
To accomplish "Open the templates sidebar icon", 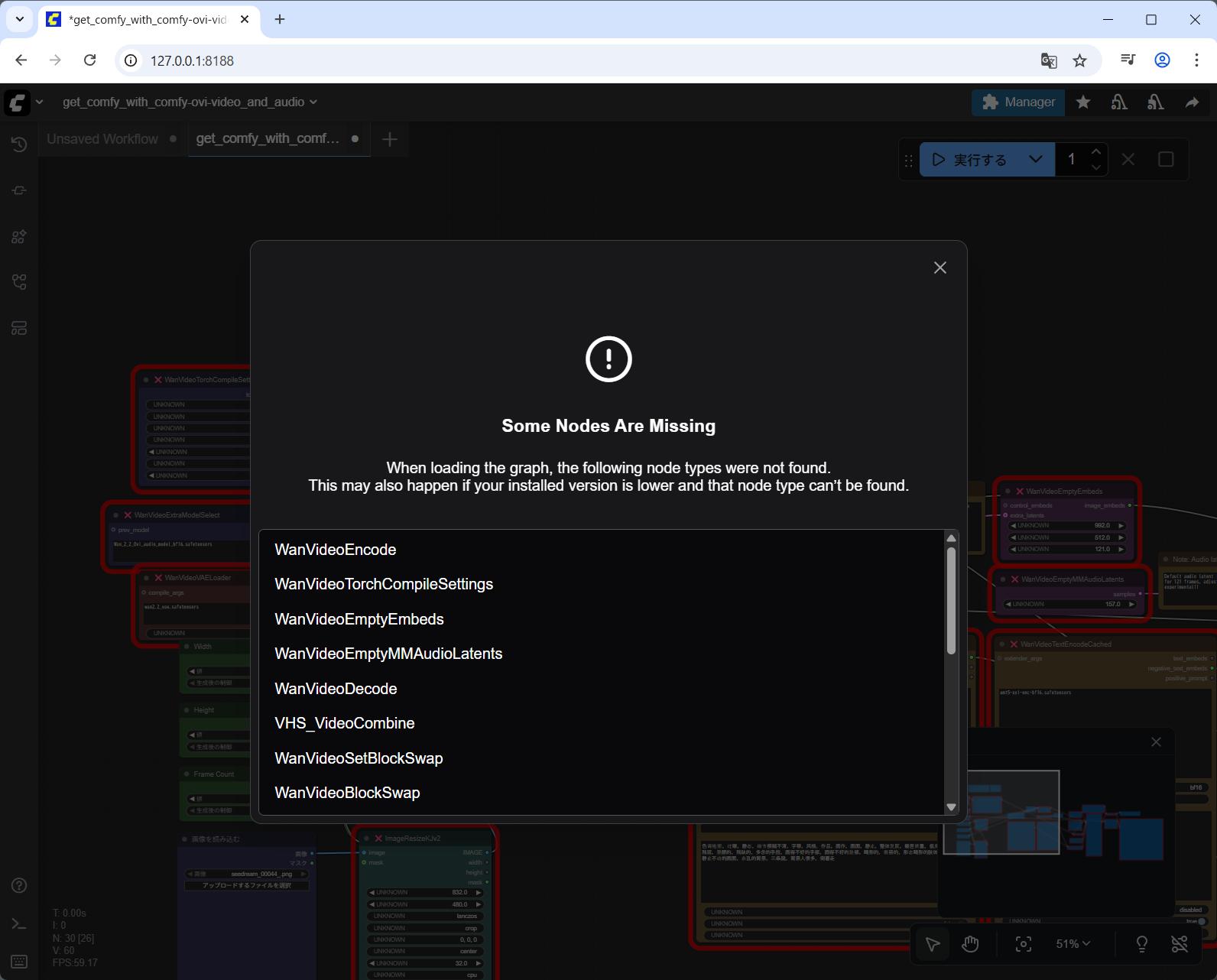I will click(x=19, y=328).
